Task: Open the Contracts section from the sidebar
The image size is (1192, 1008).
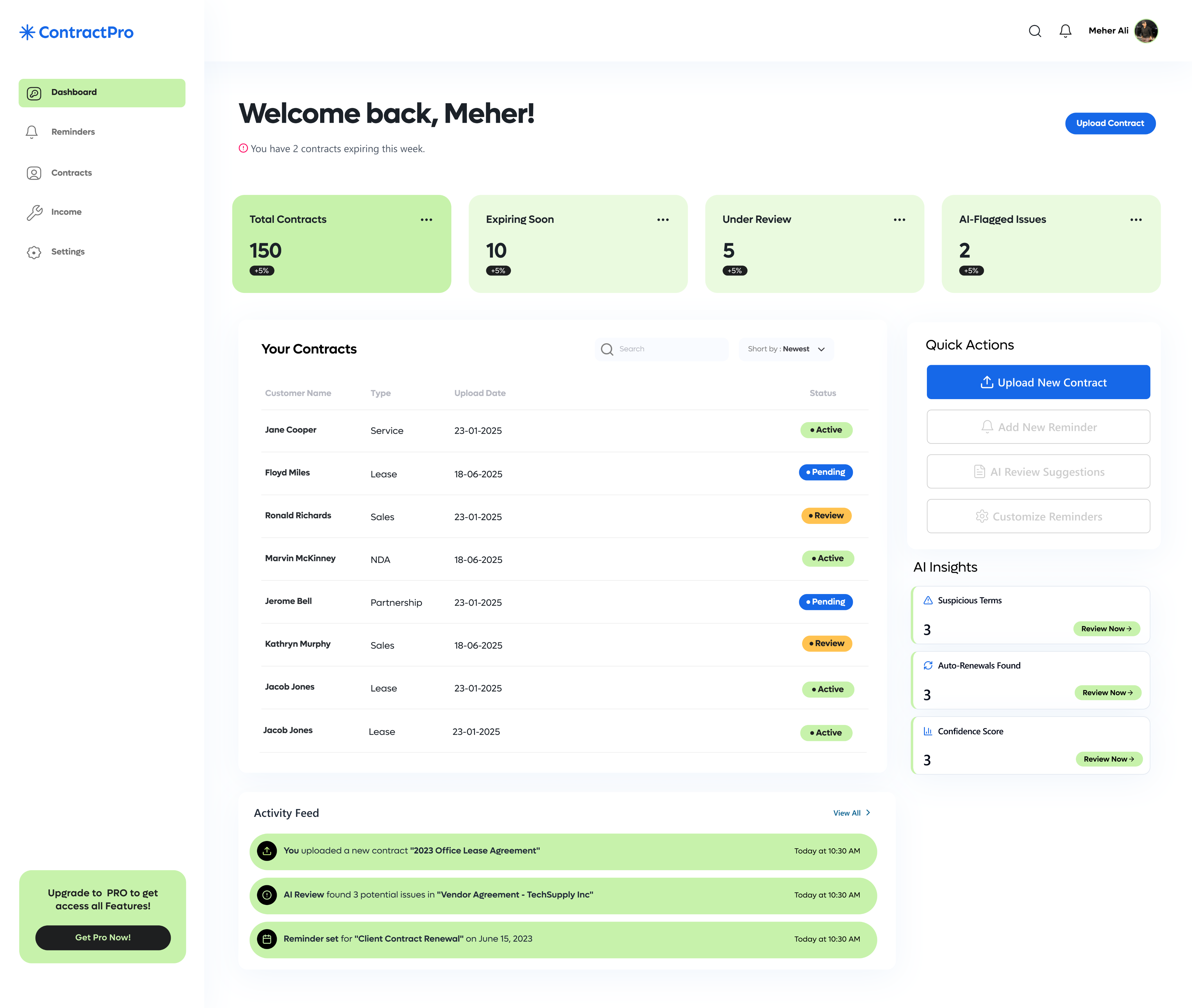Action: pos(34,173)
